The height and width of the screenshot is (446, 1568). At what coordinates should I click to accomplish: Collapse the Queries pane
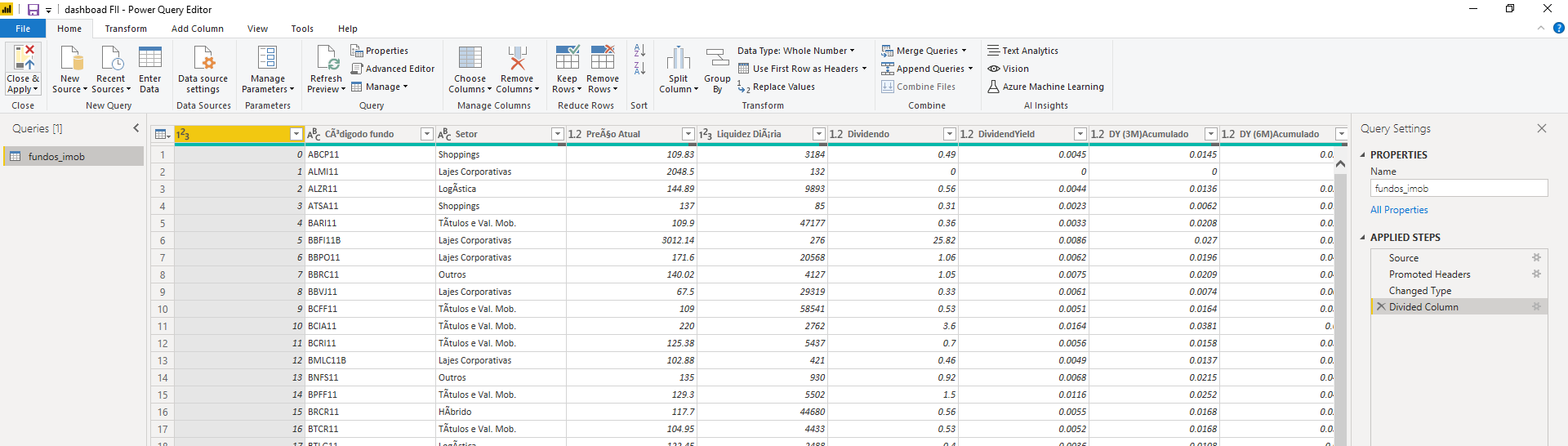[x=136, y=128]
